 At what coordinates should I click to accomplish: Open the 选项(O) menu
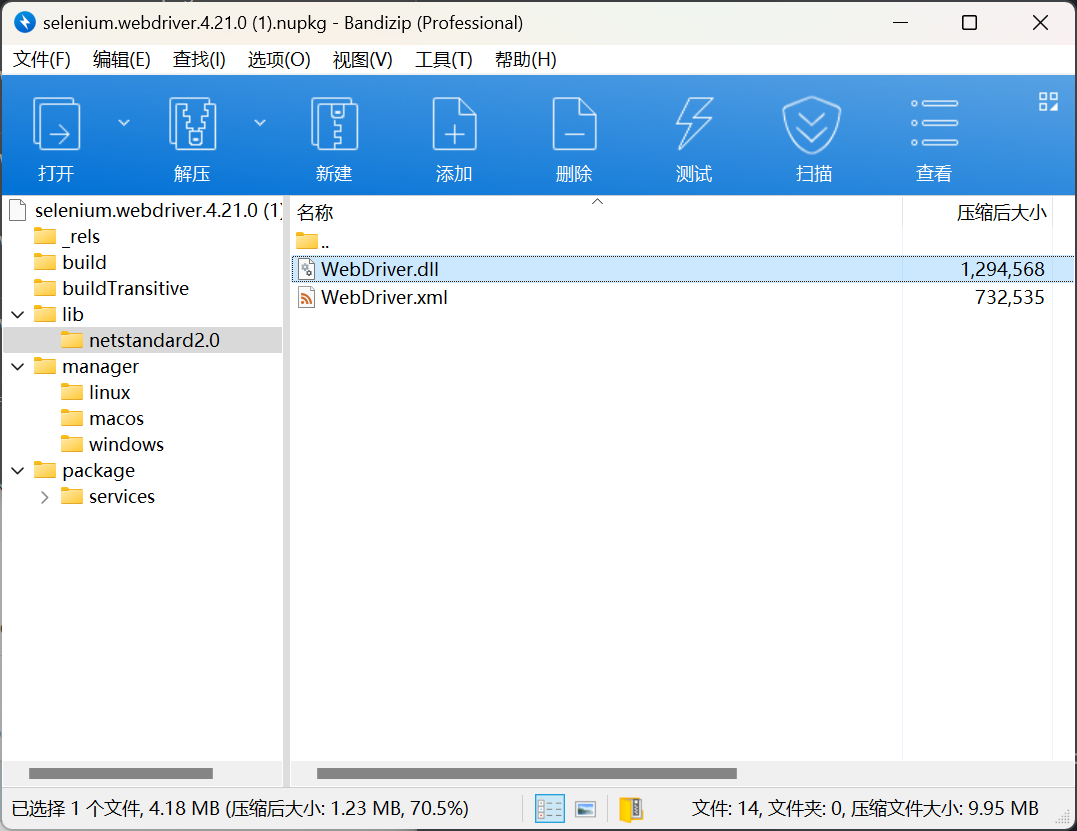click(x=279, y=60)
